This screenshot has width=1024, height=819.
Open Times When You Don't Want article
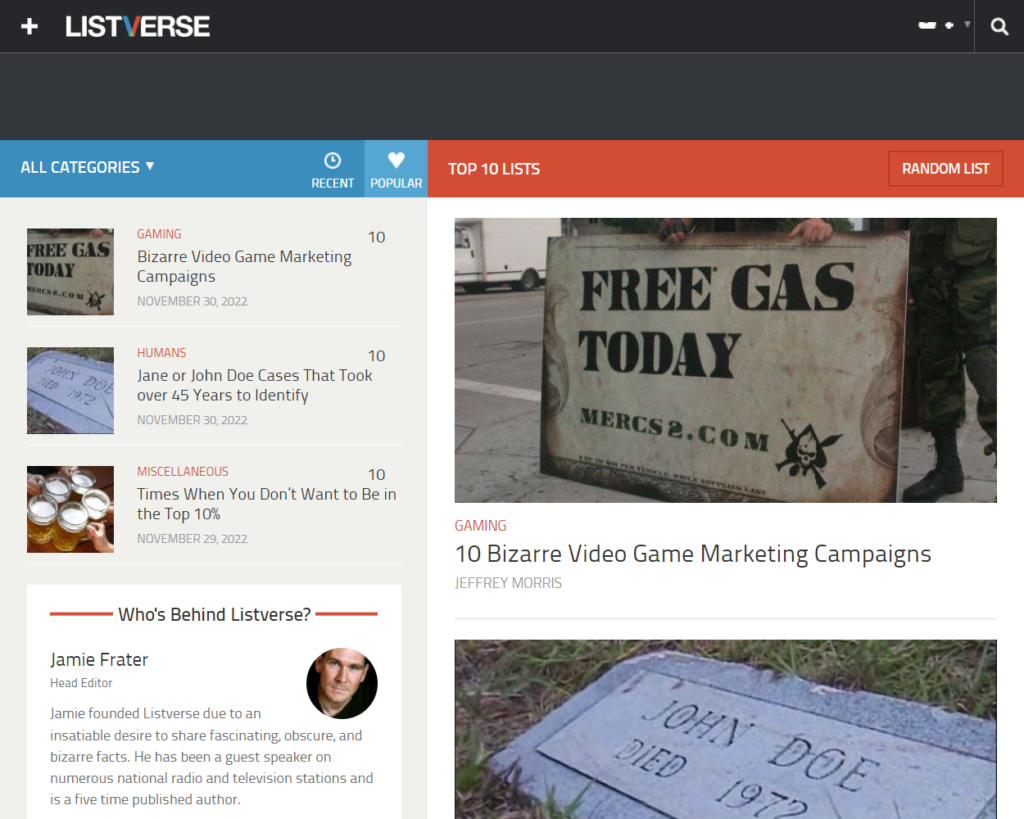(x=266, y=504)
